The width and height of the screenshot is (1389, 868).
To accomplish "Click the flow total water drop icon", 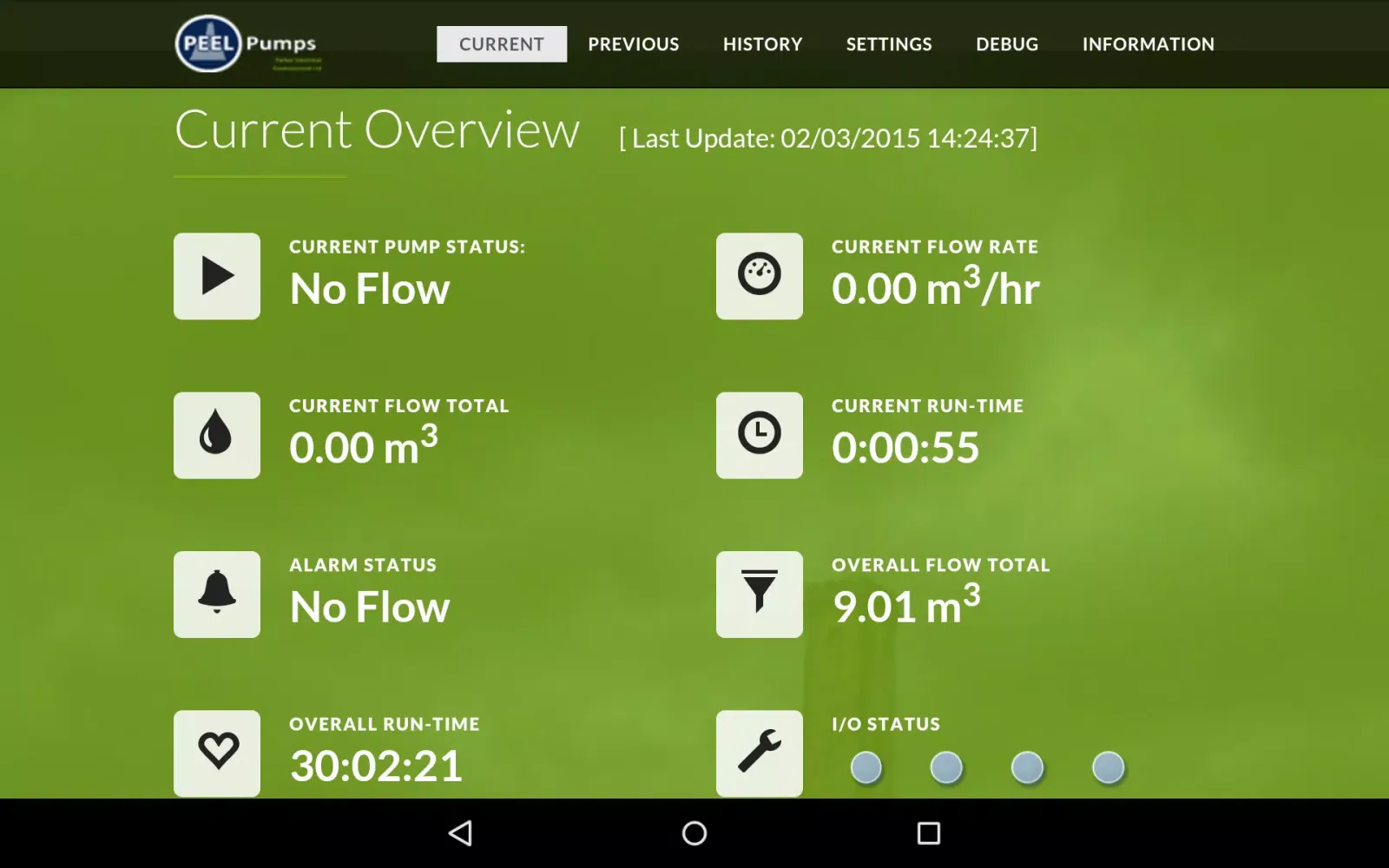I will tap(217, 435).
